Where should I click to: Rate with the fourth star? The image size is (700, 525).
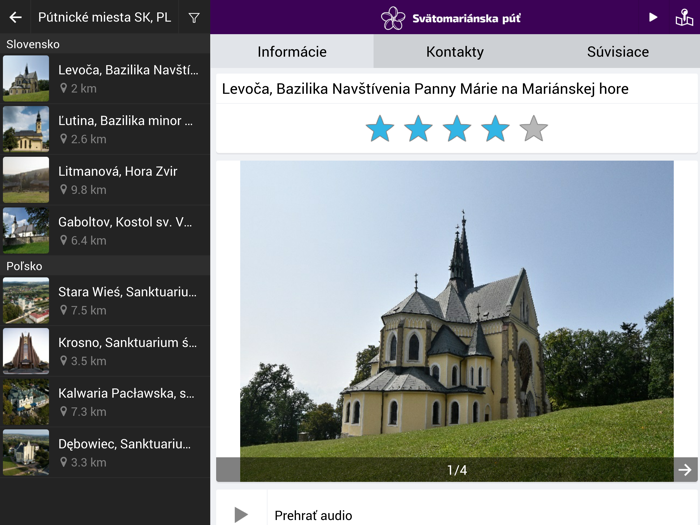(495, 129)
